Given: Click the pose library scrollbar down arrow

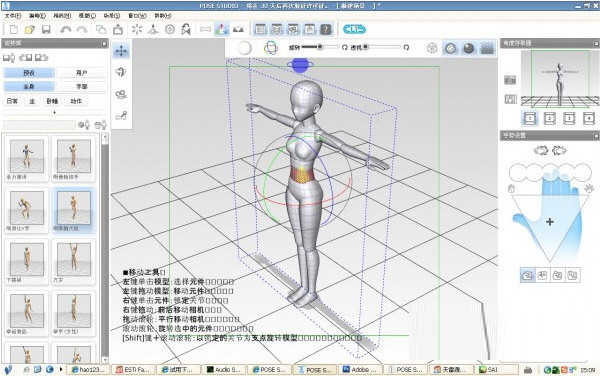Looking at the screenshot, I should click(x=105, y=360).
